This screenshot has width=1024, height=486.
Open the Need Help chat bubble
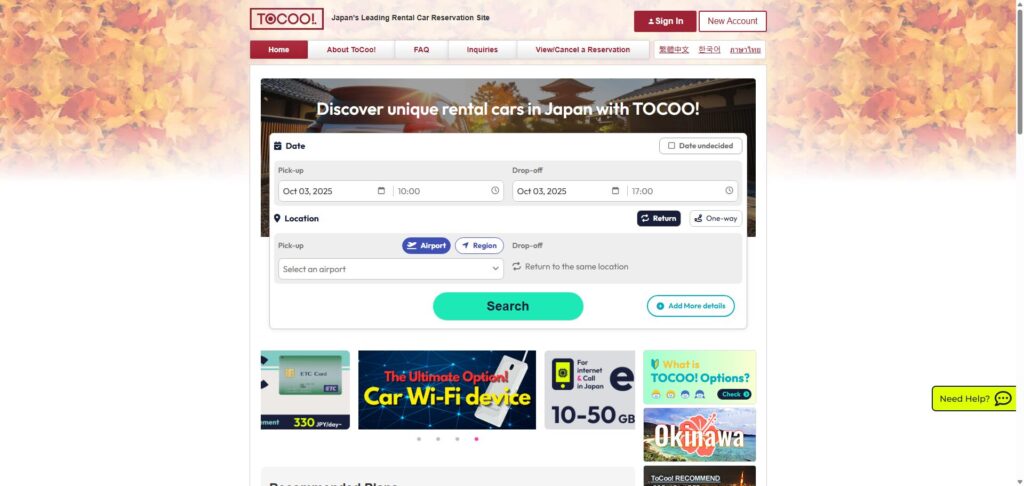pyautogui.click(x=974, y=398)
